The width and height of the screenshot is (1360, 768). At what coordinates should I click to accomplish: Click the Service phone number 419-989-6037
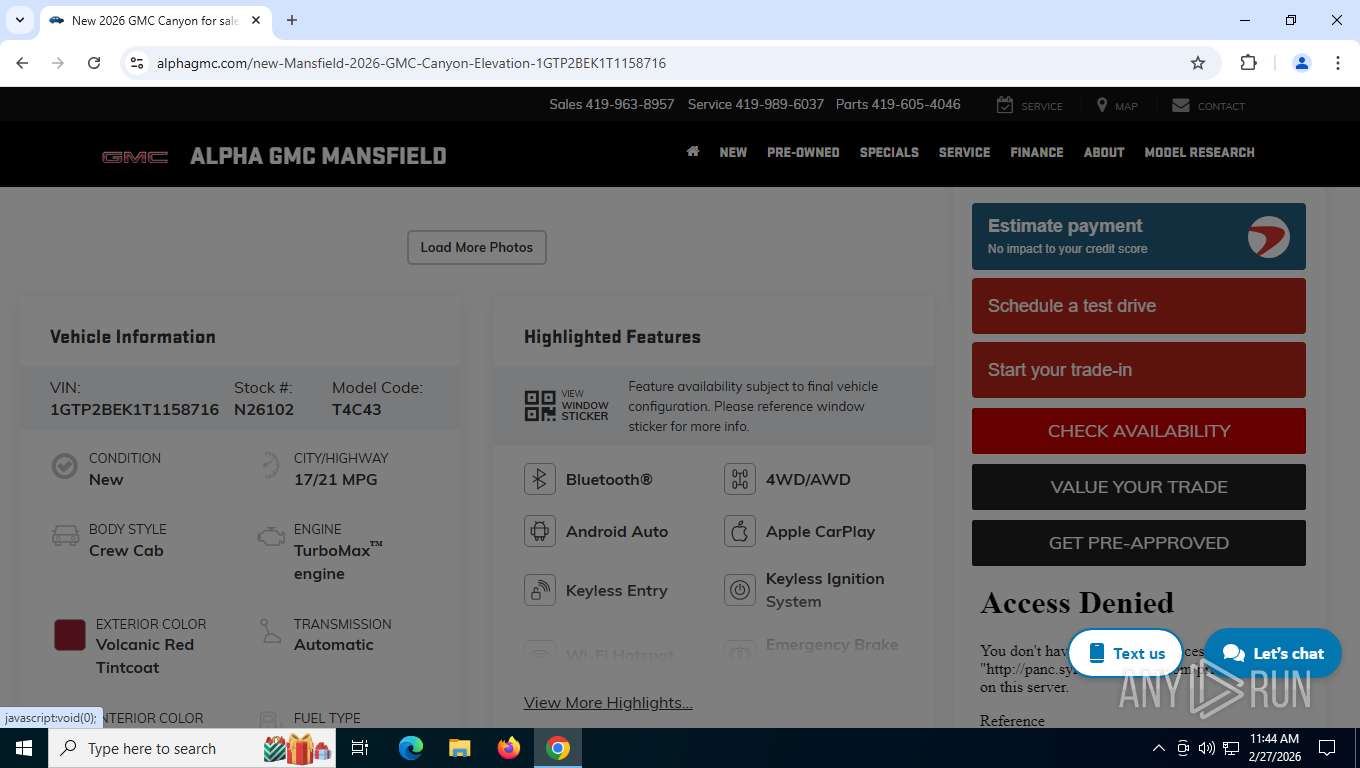[x=780, y=104]
